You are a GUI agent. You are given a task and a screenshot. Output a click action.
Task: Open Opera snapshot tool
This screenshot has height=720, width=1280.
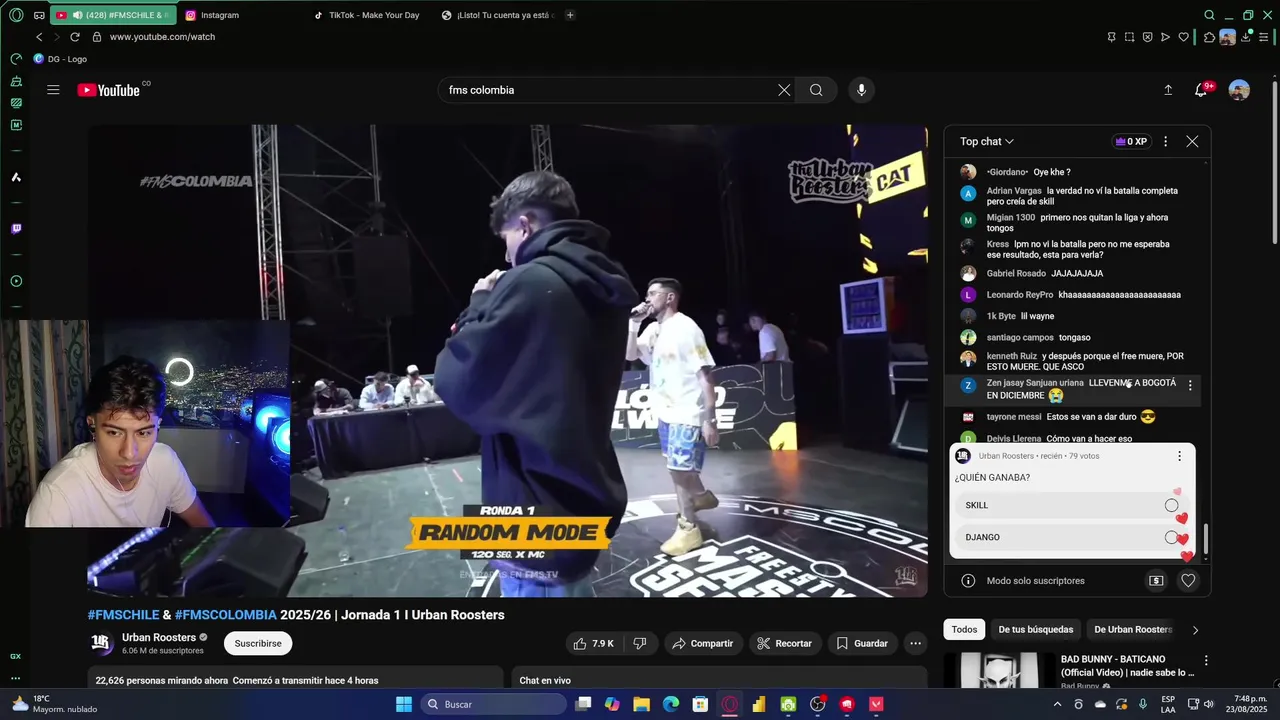1129,37
